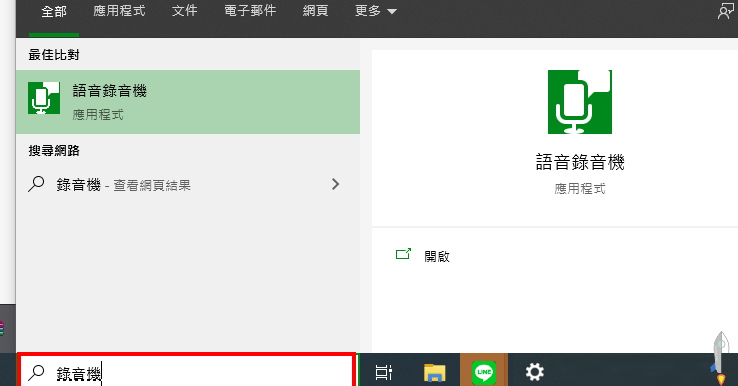738x386 pixels.
Task: Switch to the 全部 tab
Action: coord(54,11)
